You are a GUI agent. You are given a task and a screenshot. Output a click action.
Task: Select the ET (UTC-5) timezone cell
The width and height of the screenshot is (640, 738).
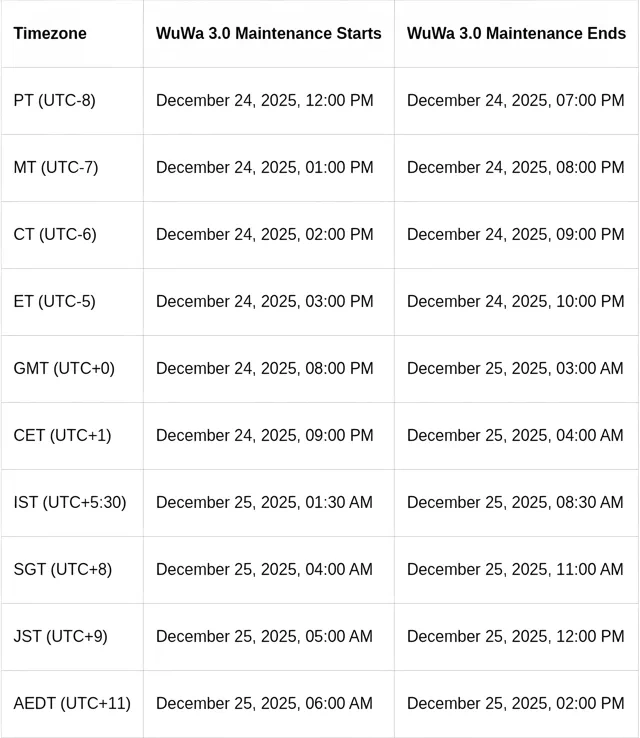click(x=55, y=302)
